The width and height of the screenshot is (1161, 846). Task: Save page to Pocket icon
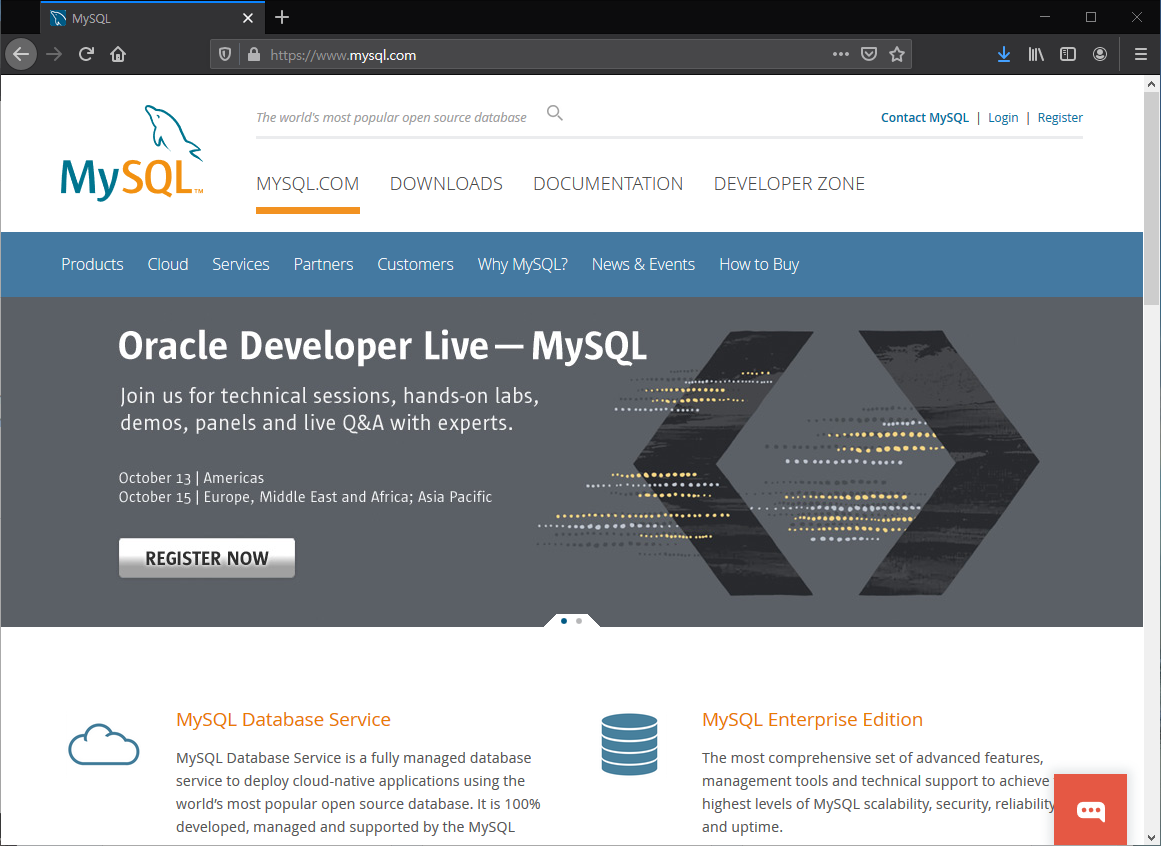pyautogui.click(x=869, y=54)
